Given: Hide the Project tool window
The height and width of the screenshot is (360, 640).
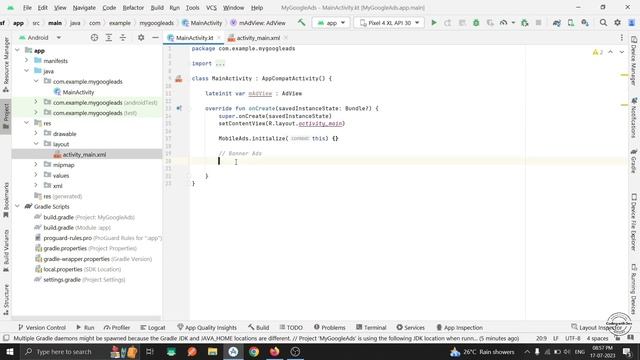Looking at the screenshot, I should [x=155, y=38].
